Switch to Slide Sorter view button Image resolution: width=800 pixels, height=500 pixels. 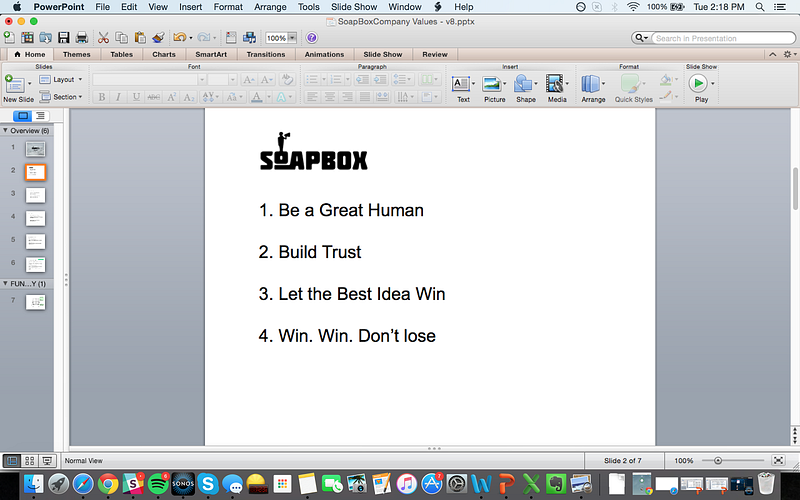pos(30,461)
